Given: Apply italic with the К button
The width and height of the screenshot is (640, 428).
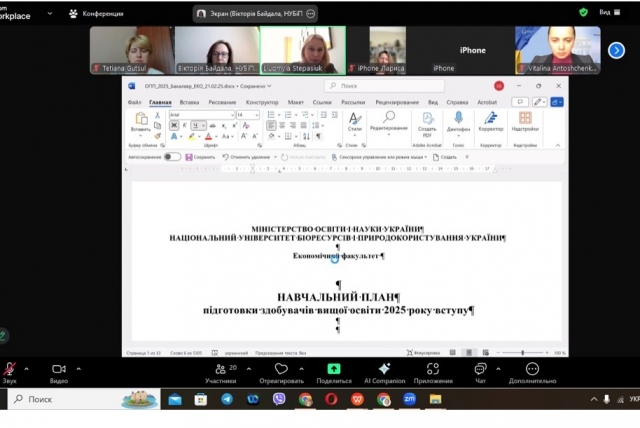Looking at the screenshot, I should [x=184, y=125].
